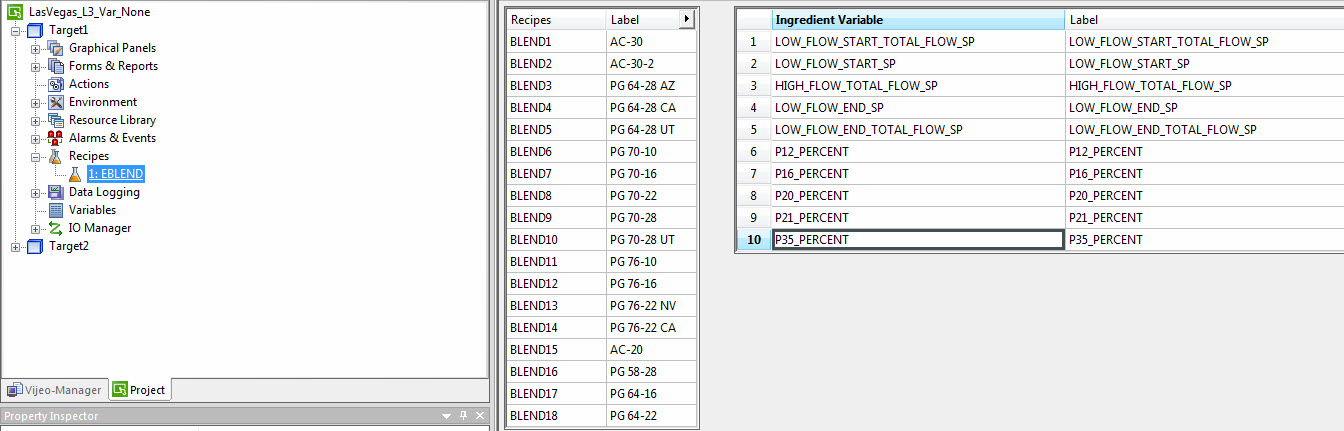Select row header 5 in ingredient table
The image size is (1344, 431).
(x=753, y=130)
